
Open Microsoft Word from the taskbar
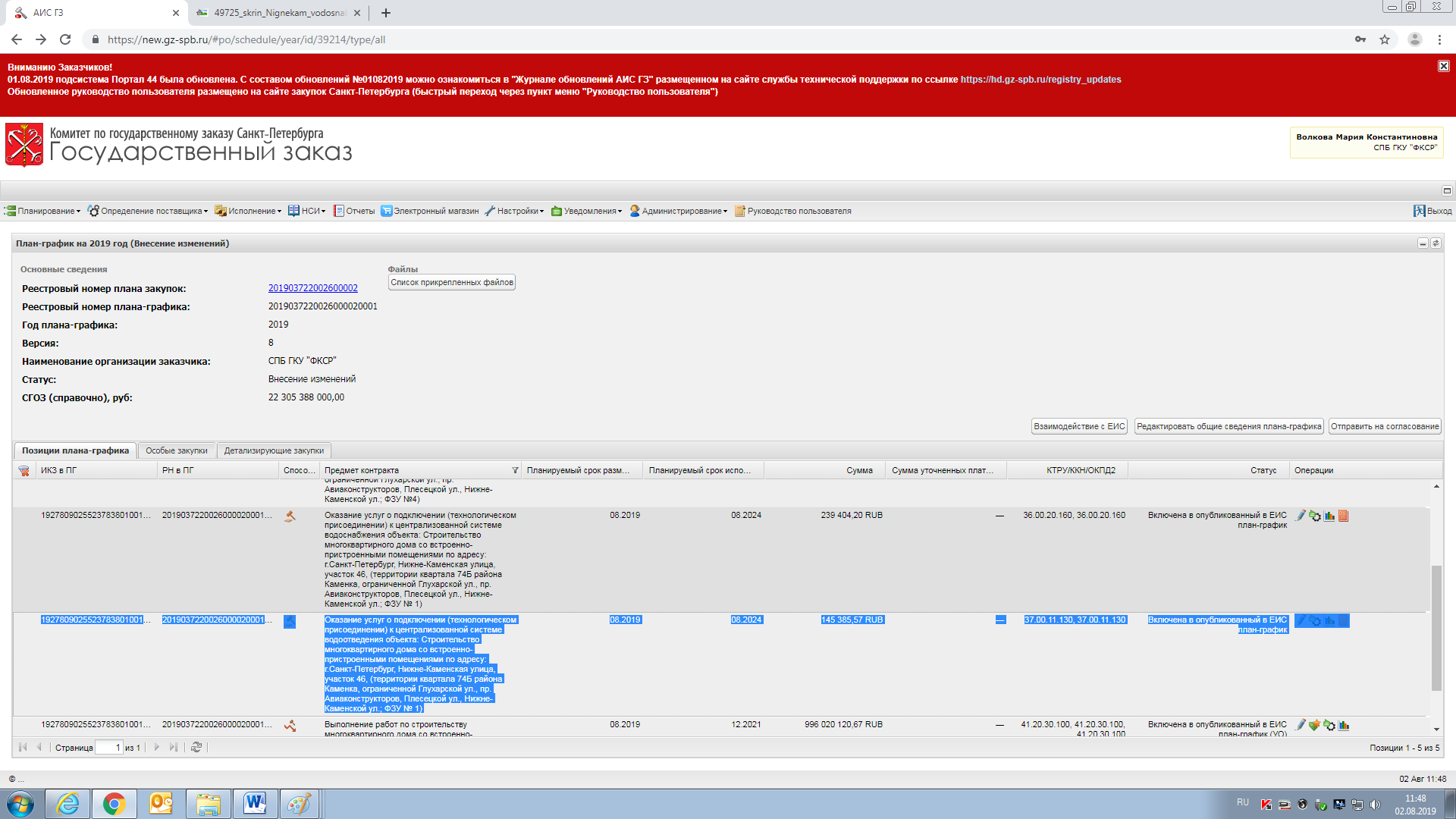click(x=255, y=803)
